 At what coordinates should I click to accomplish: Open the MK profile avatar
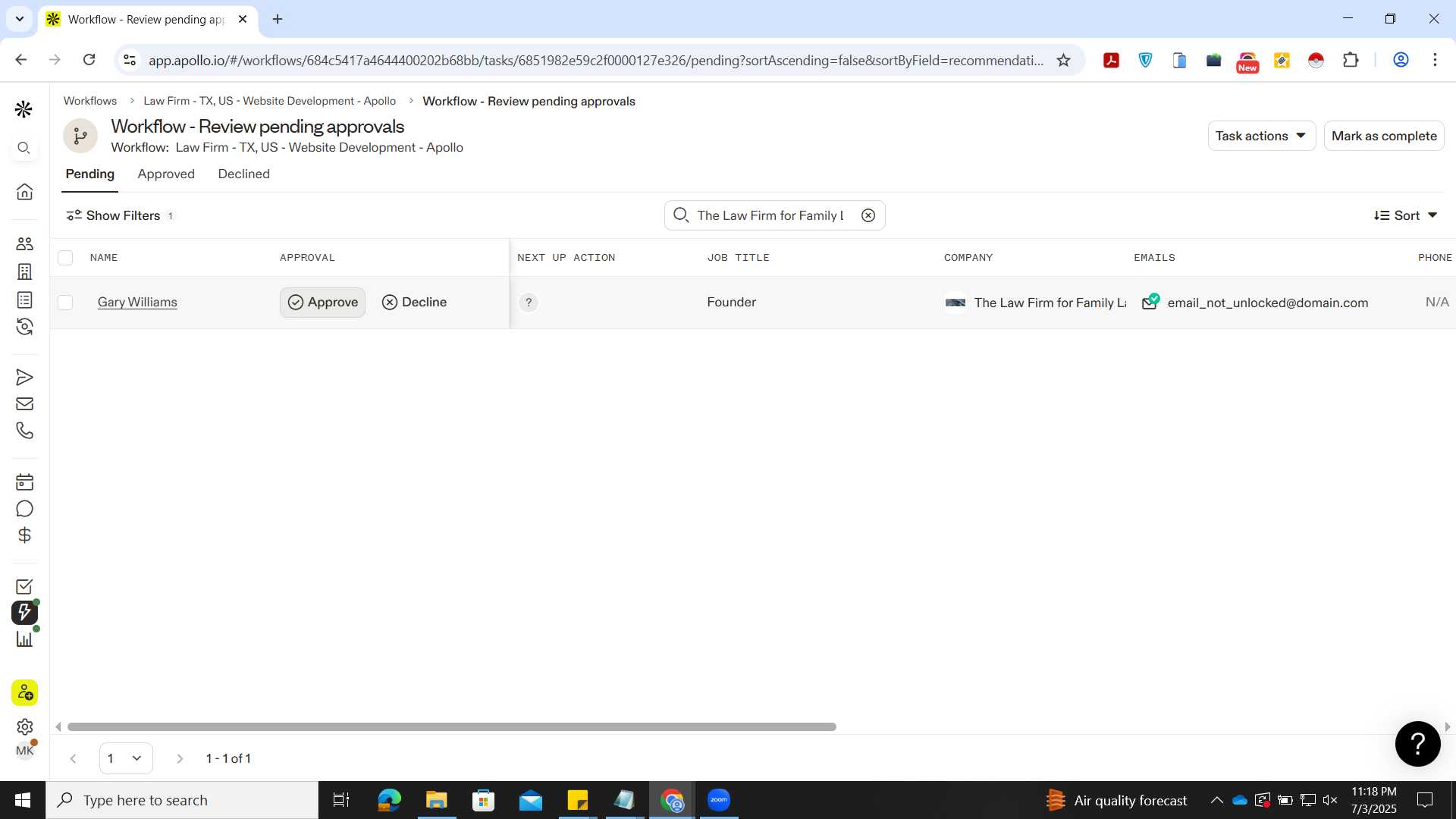point(24,751)
